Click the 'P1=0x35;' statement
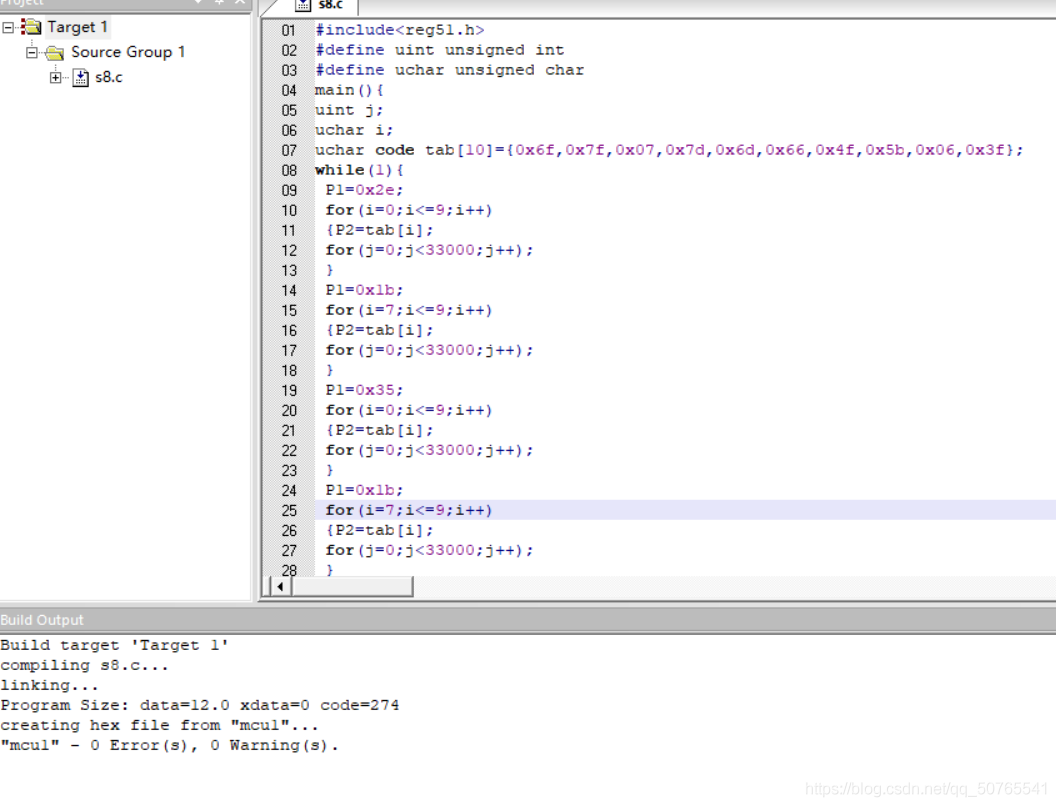The height and width of the screenshot is (807, 1056). pyautogui.click(x=364, y=390)
